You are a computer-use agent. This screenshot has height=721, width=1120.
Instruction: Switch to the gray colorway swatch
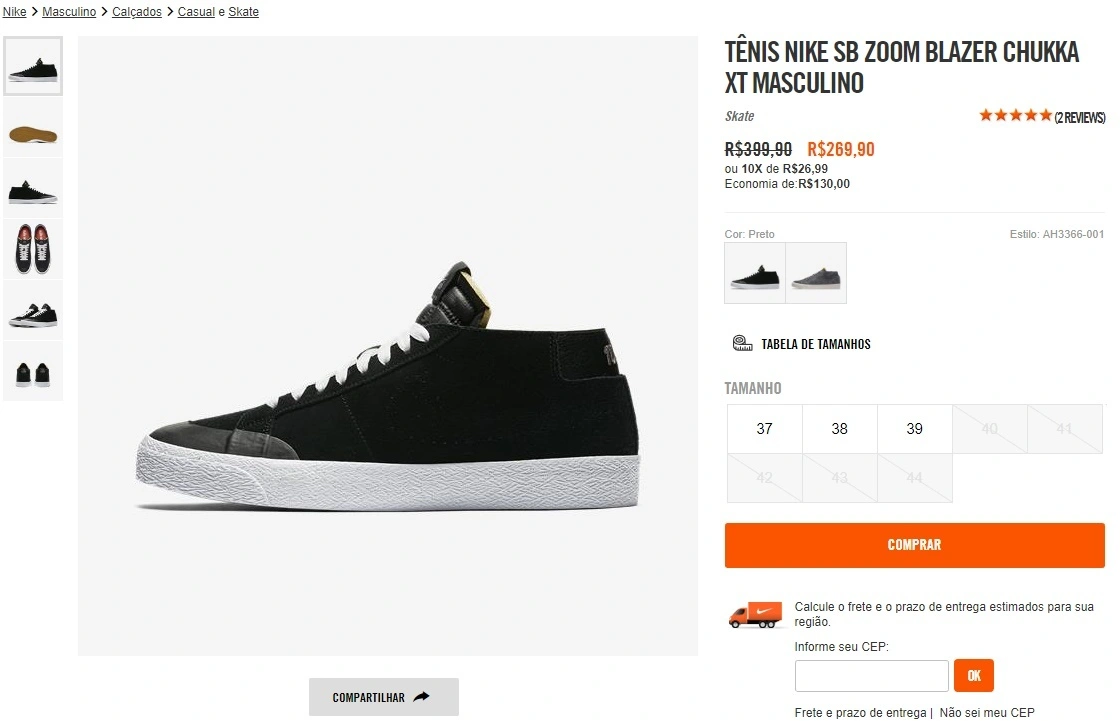coord(816,272)
